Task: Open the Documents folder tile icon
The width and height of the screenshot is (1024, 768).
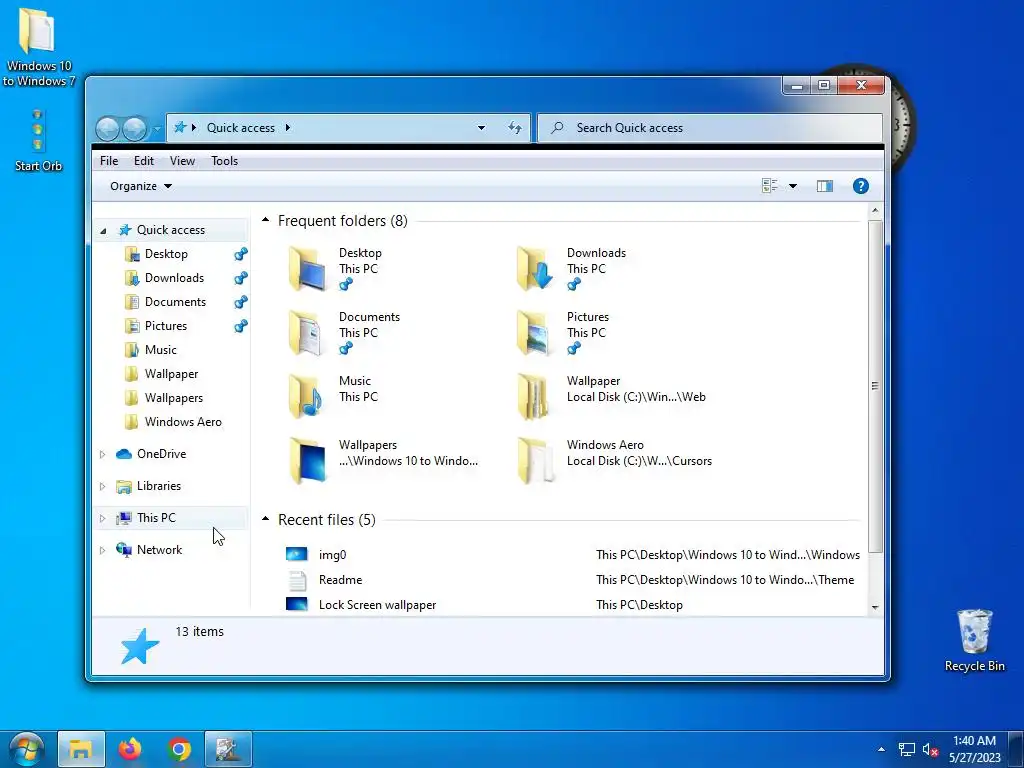Action: [x=307, y=332]
